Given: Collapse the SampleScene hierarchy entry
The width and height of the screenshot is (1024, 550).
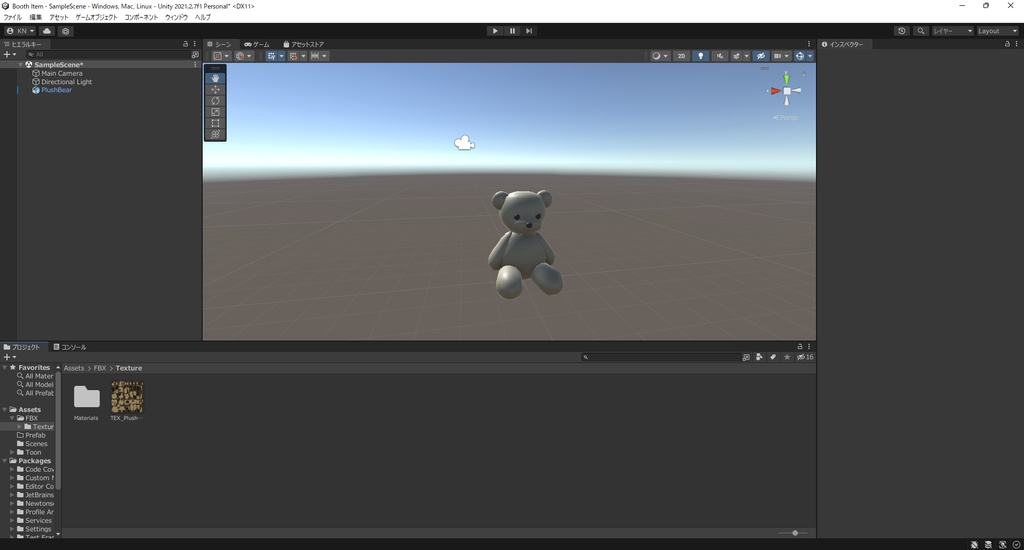Looking at the screenshot, I should tap(21, 65).
